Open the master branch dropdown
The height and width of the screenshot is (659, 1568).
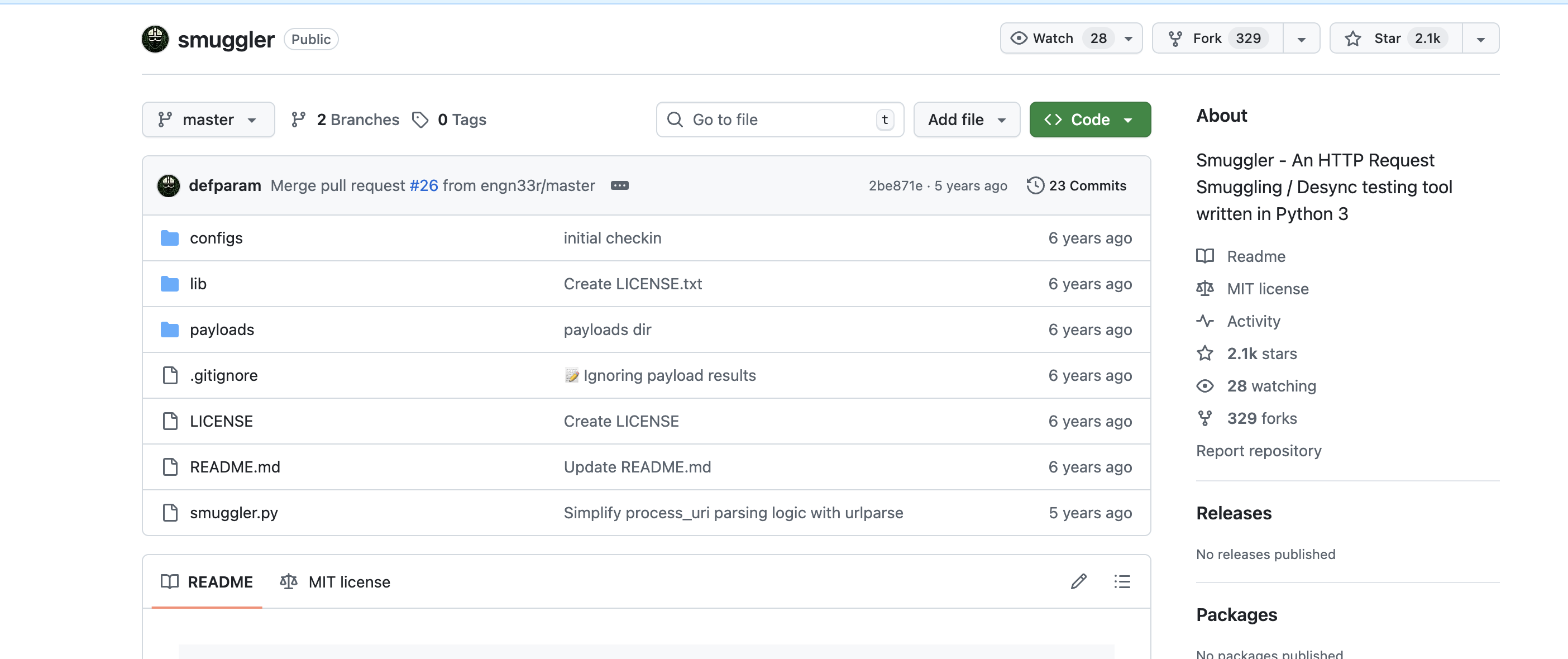[x=208, y=120]
